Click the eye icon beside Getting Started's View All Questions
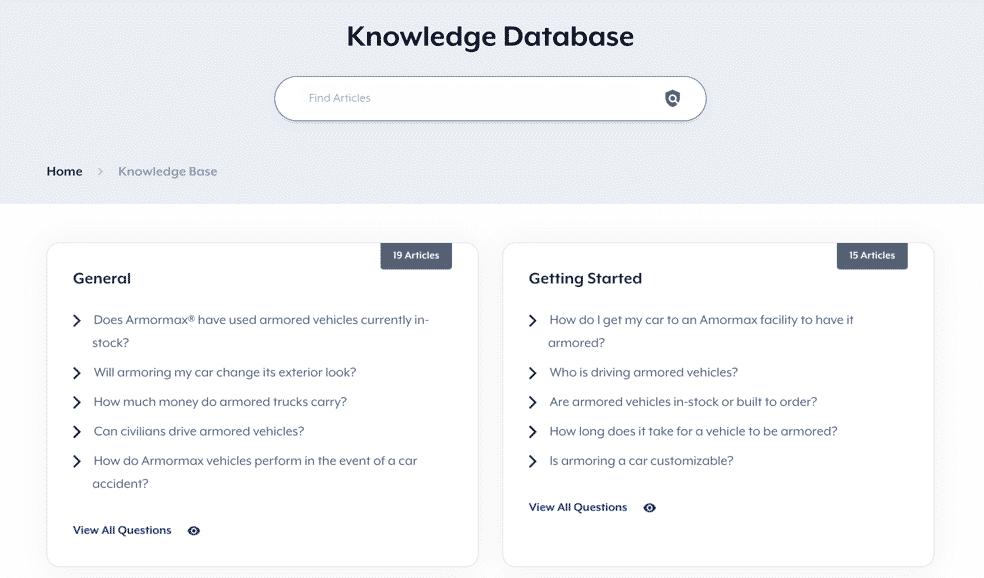Image resolution: width=984 pixels, height=578 pixels. click(x=650, y=508)
